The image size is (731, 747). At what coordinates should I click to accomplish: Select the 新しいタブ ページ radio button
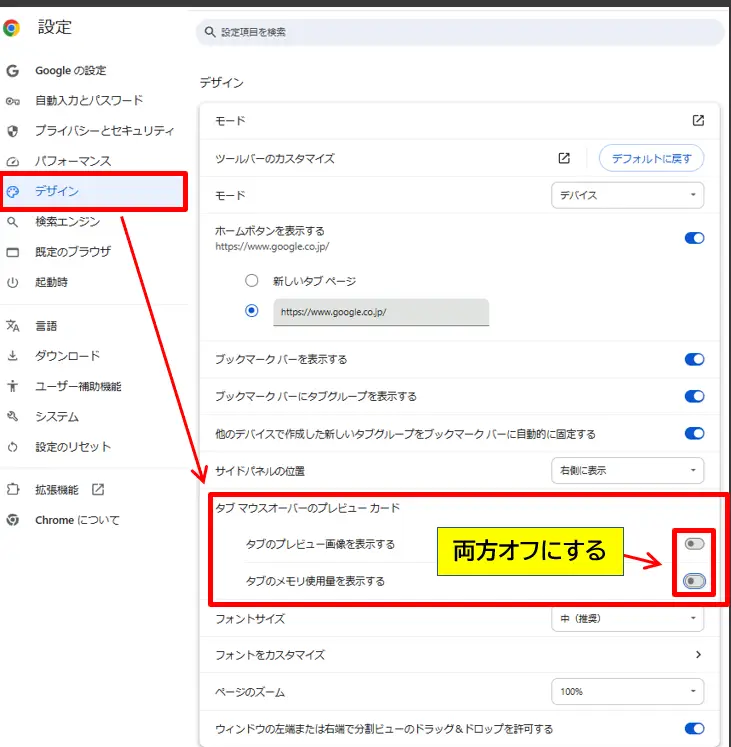(252, 281)
